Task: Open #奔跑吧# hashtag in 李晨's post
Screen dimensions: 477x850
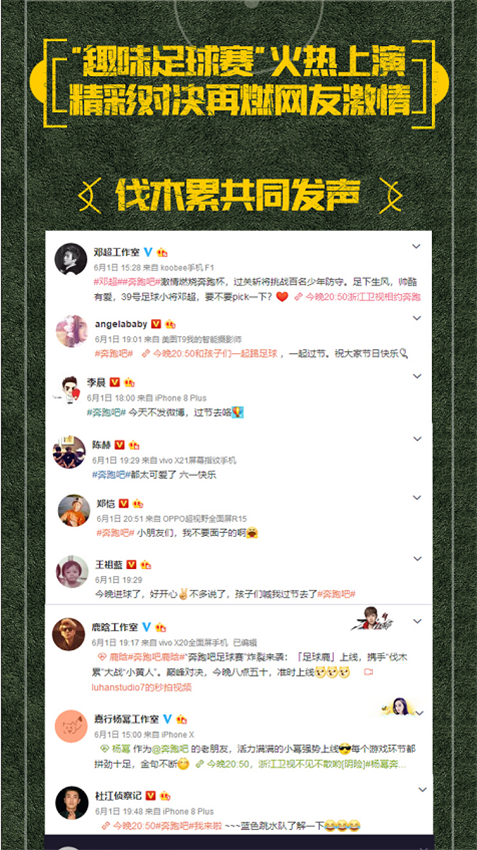Action: point(106,413)
